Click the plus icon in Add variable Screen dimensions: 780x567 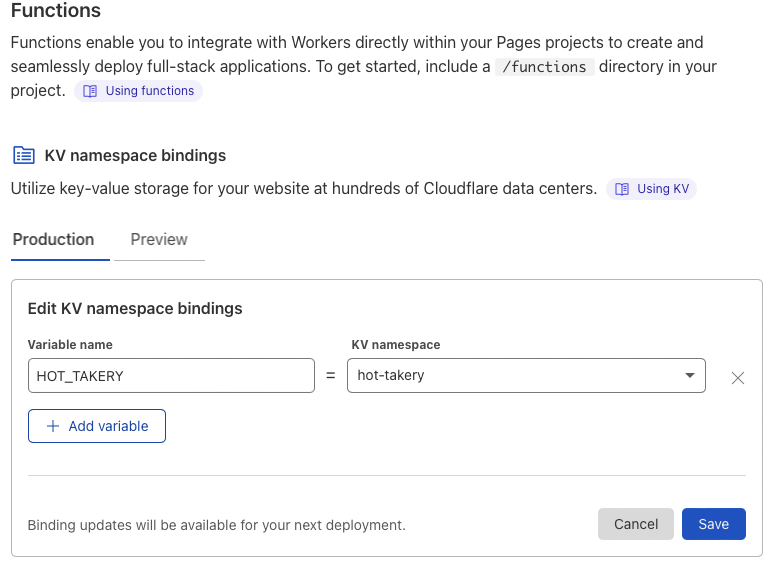pos(53,426)
